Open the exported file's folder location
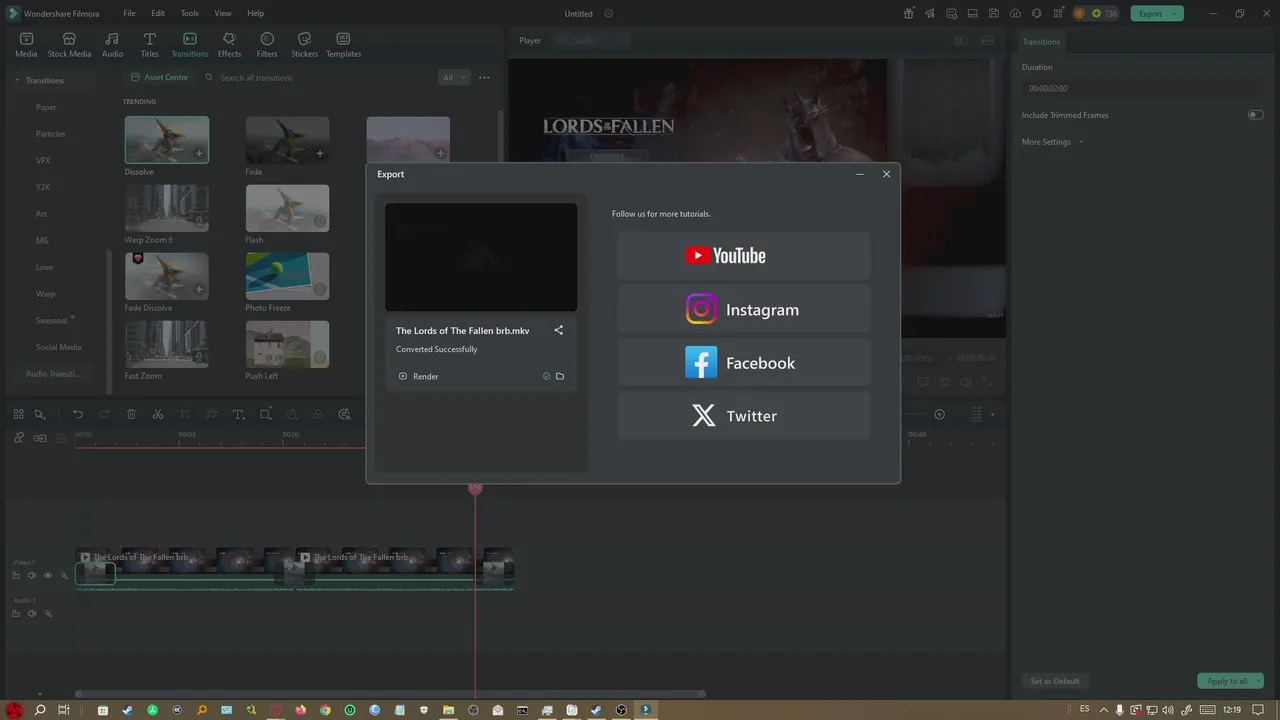Screen dimensions: 1280x720 pos(560,376)
